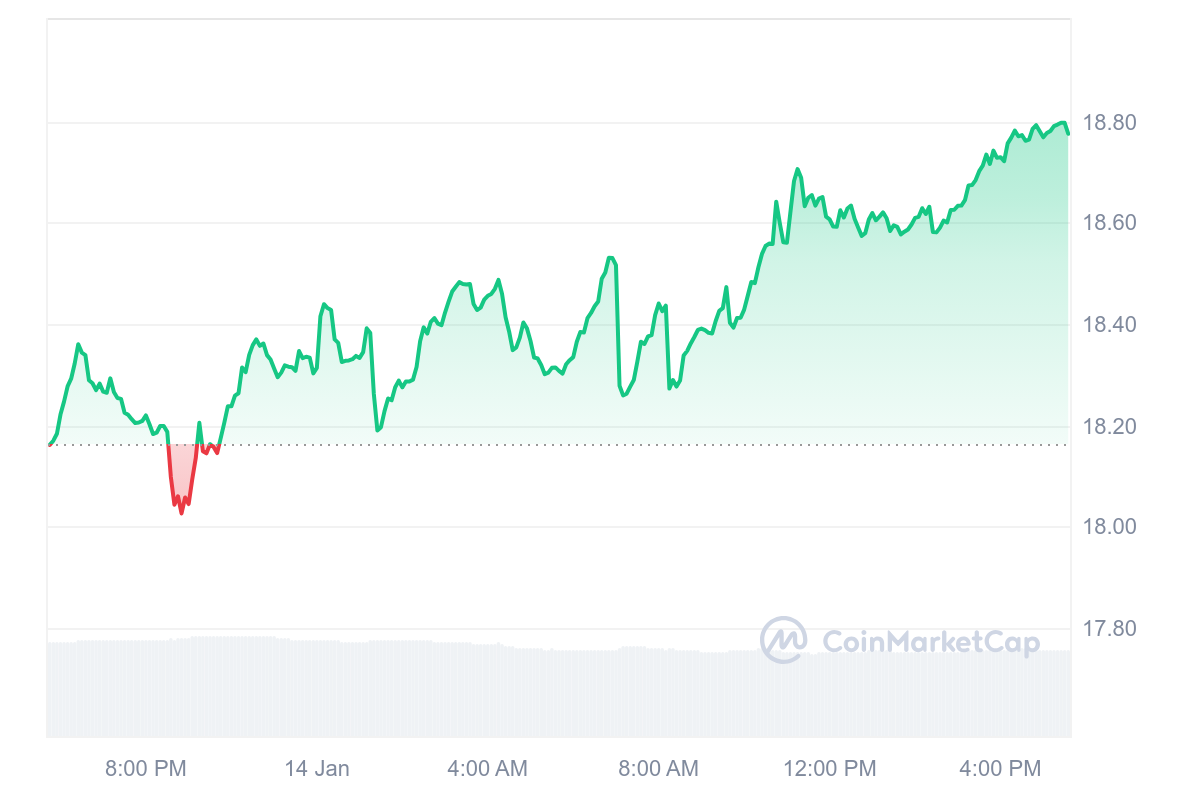Click the 18.00 price axis label

[1110, 527]
